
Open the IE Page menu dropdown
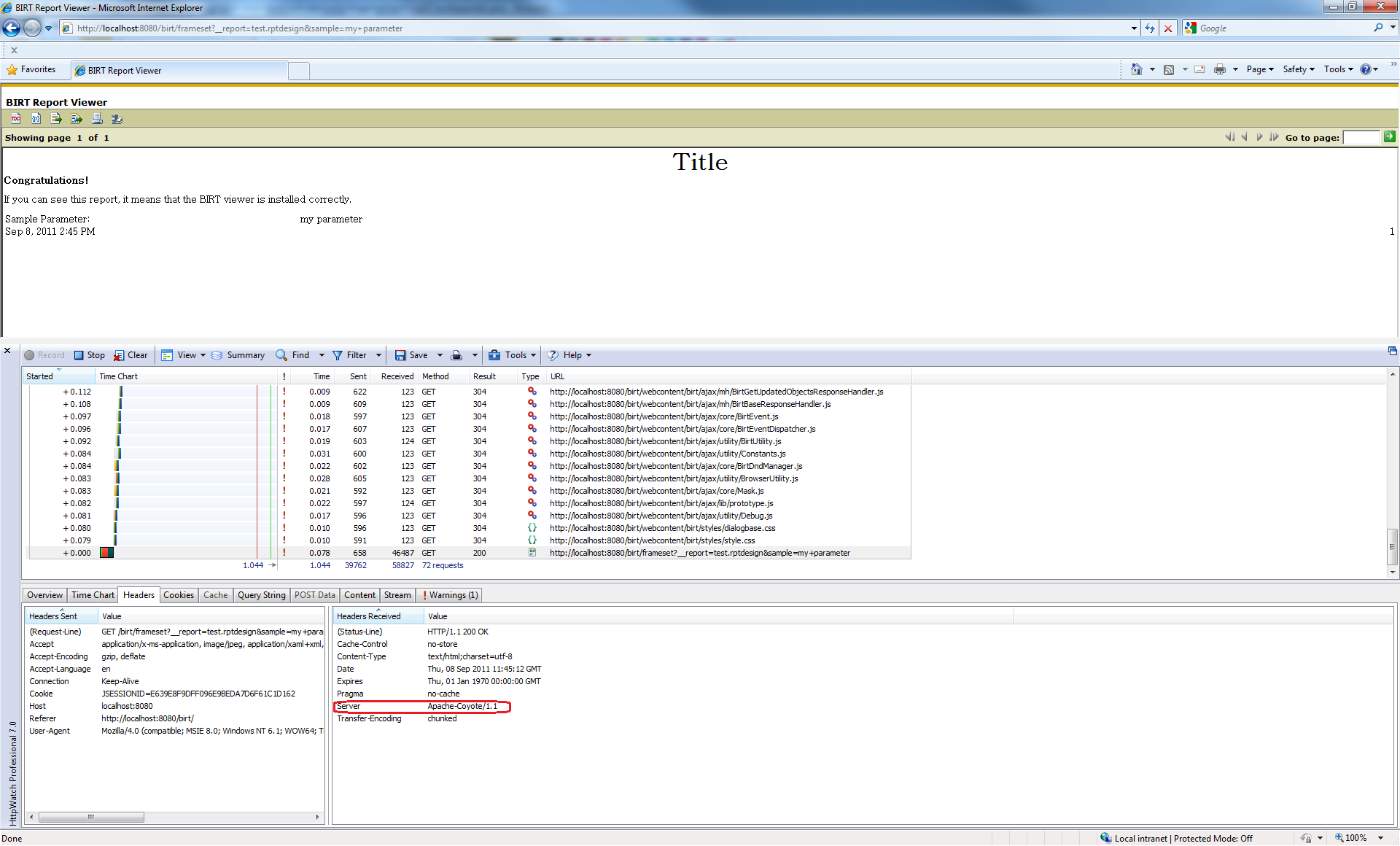tap(1260, 69)
